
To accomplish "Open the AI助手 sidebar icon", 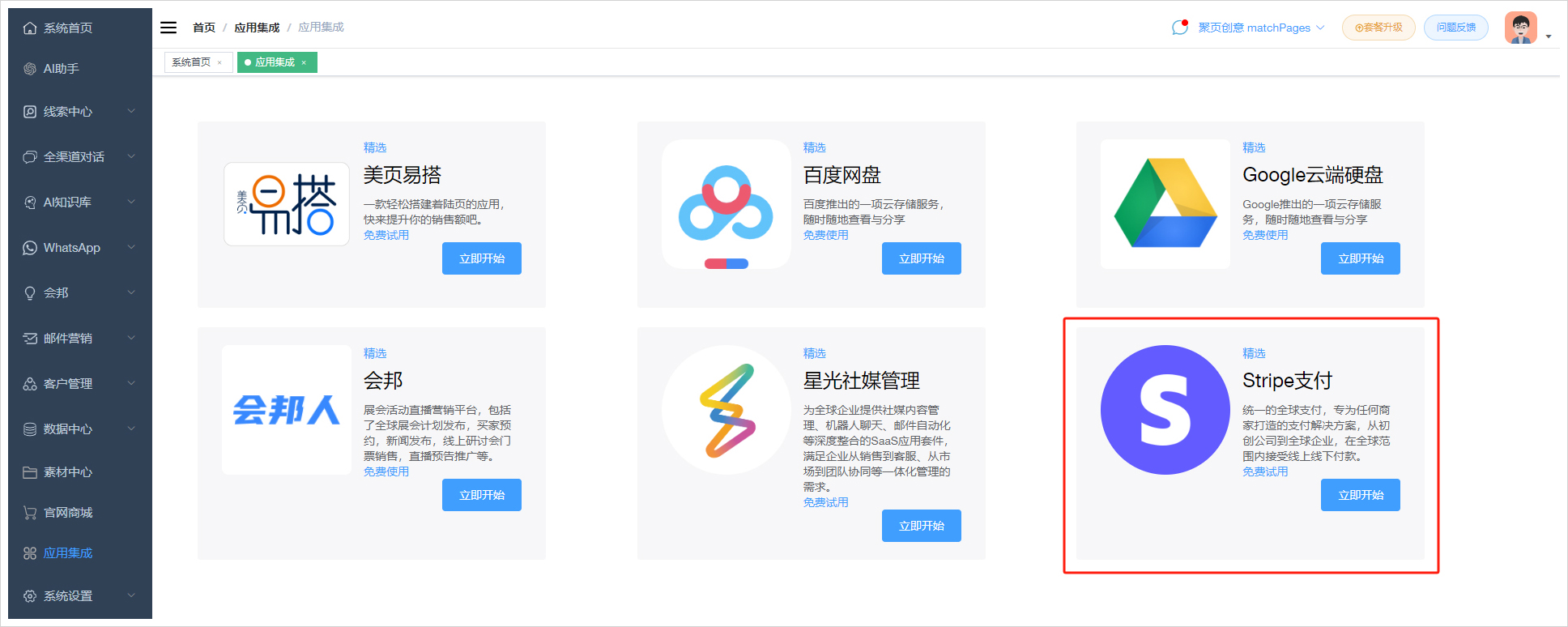I will point(30,69).
